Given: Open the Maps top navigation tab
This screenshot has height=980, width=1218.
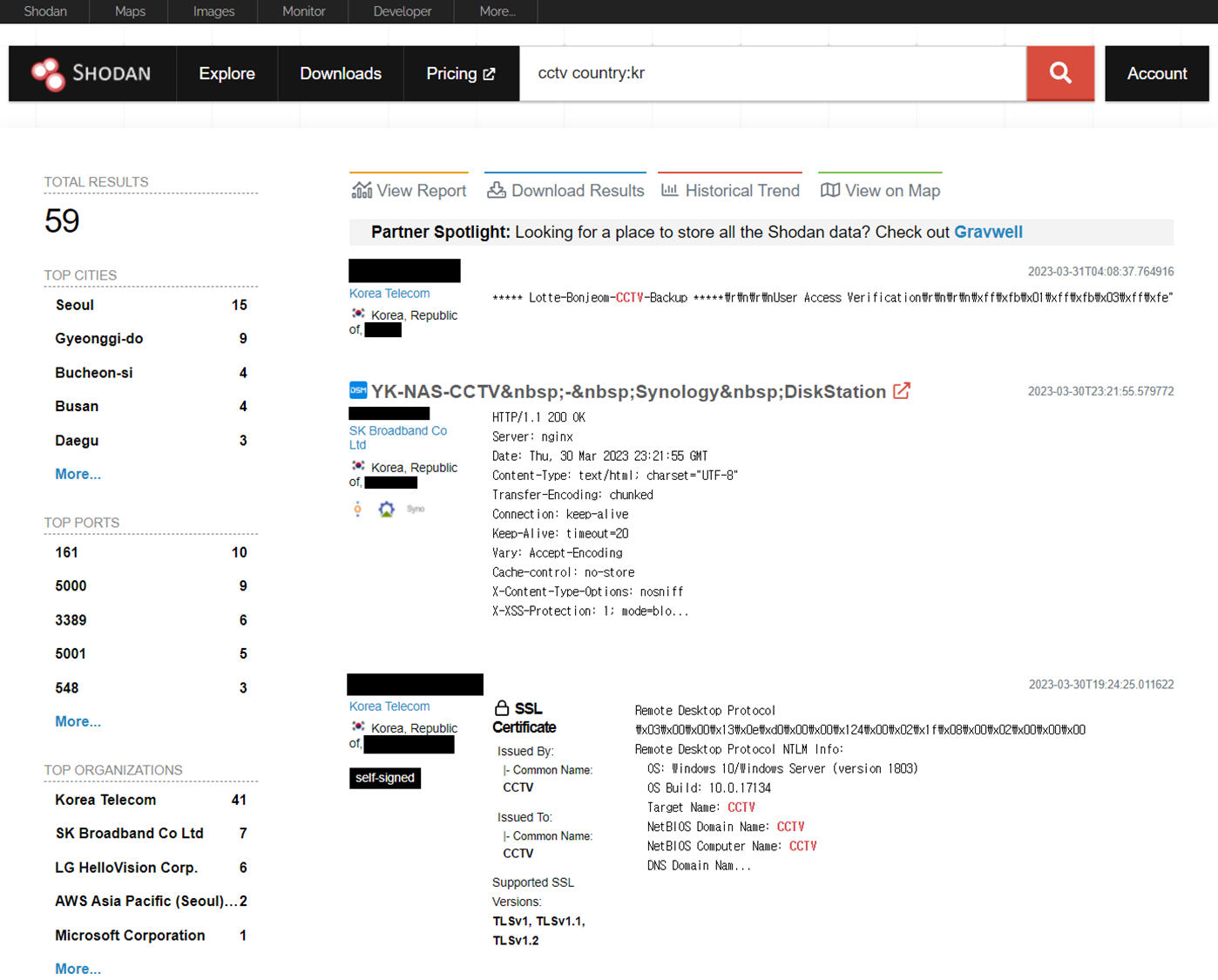Looking at the screenshot, I should tap(130, 11).
